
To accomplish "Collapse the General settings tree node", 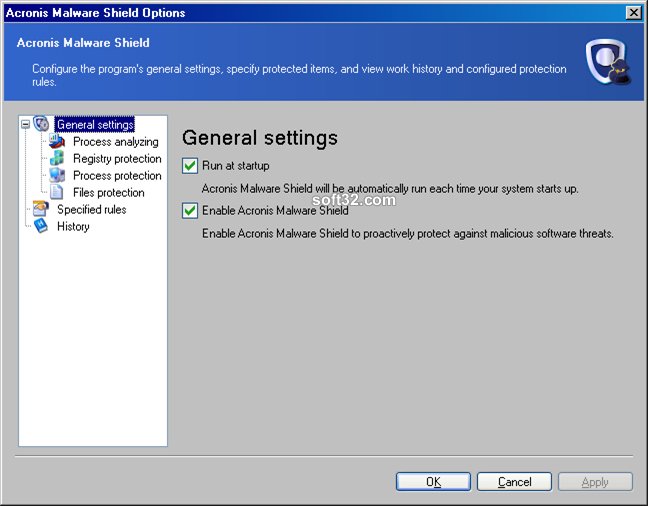I will [x=26, y=124].
